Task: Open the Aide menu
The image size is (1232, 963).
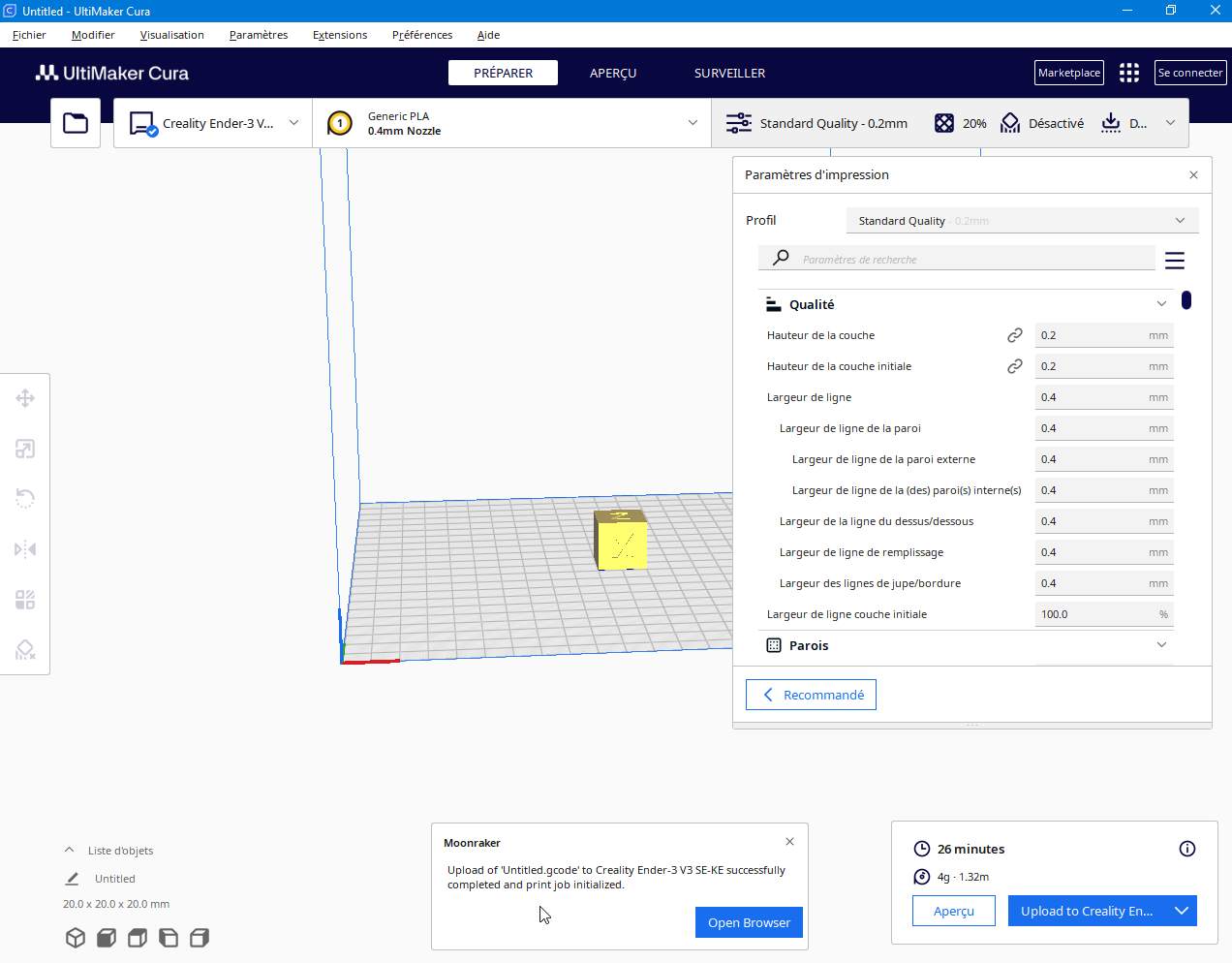Action: coord(488,35)
